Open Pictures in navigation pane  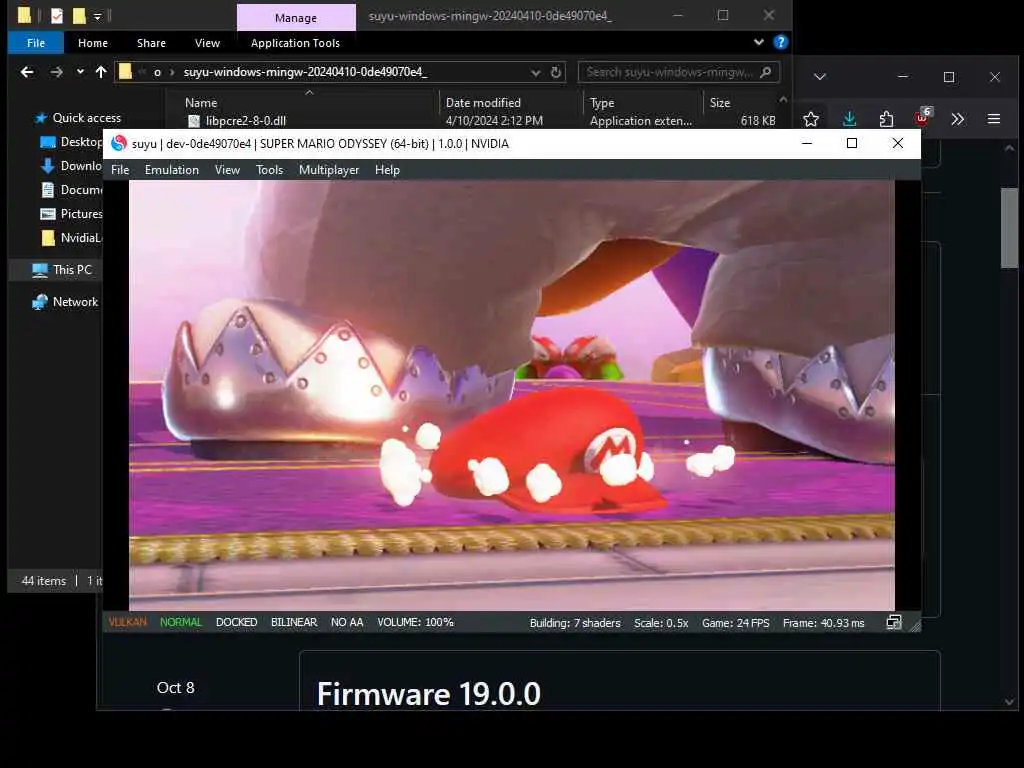(71, 214)
